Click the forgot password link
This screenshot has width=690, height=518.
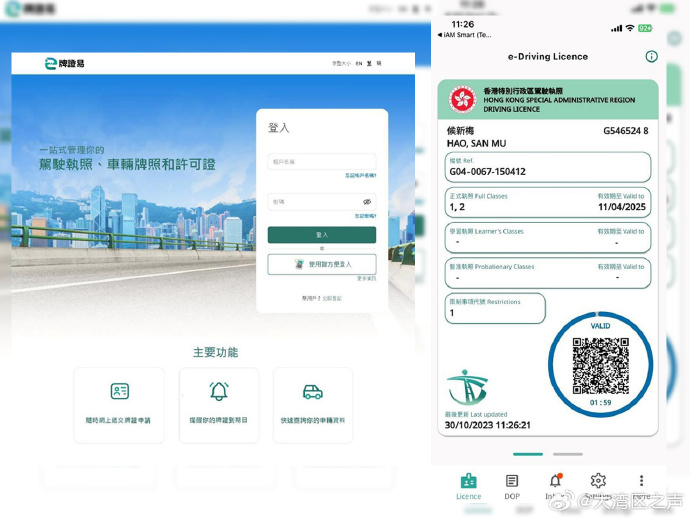(365, 216)
